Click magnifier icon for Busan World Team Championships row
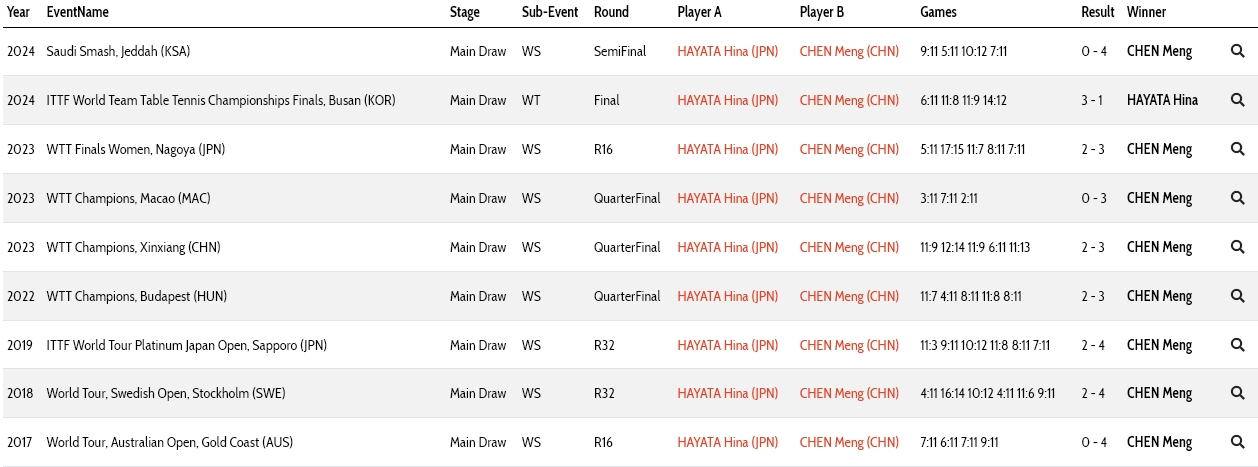Screen dimensions: 1258x467 (x=1237, y=100)
